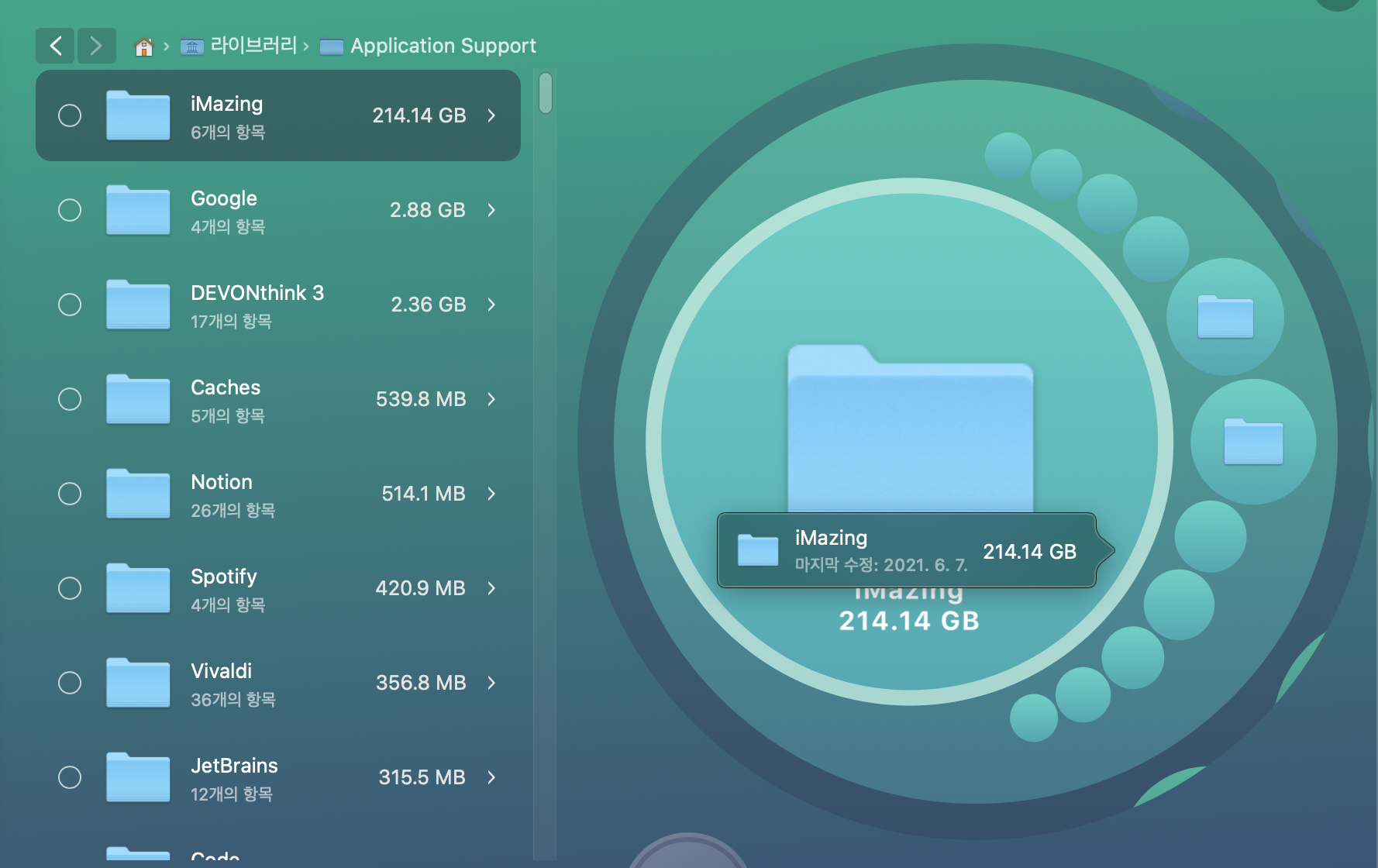Select the Caches folder radio circle
The width and height of the screenshot is (1378, 868).
click(70, 399)
